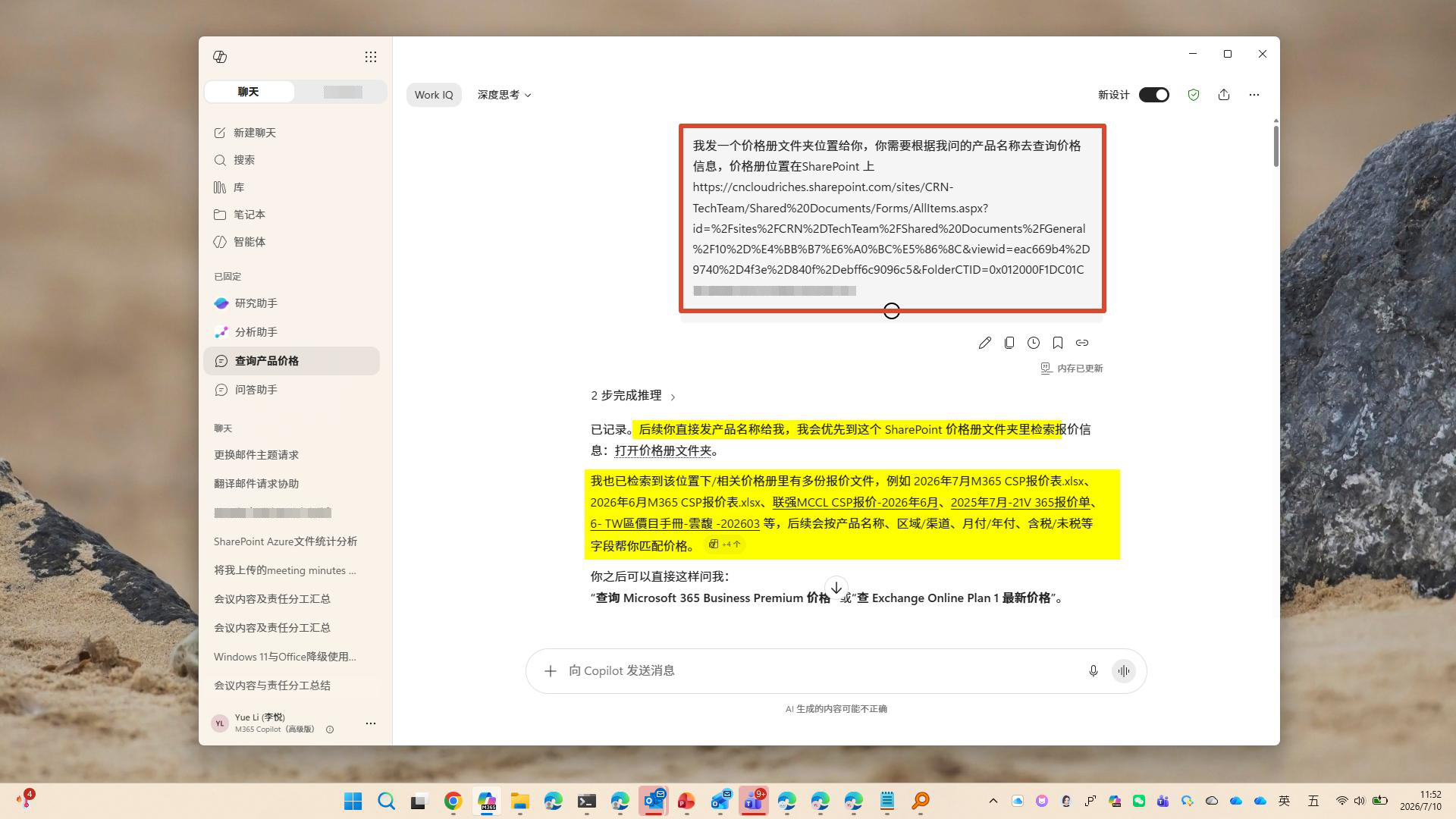Switch to the 聊天 tab
The image size is (1456, 819).
click(249, 92)
